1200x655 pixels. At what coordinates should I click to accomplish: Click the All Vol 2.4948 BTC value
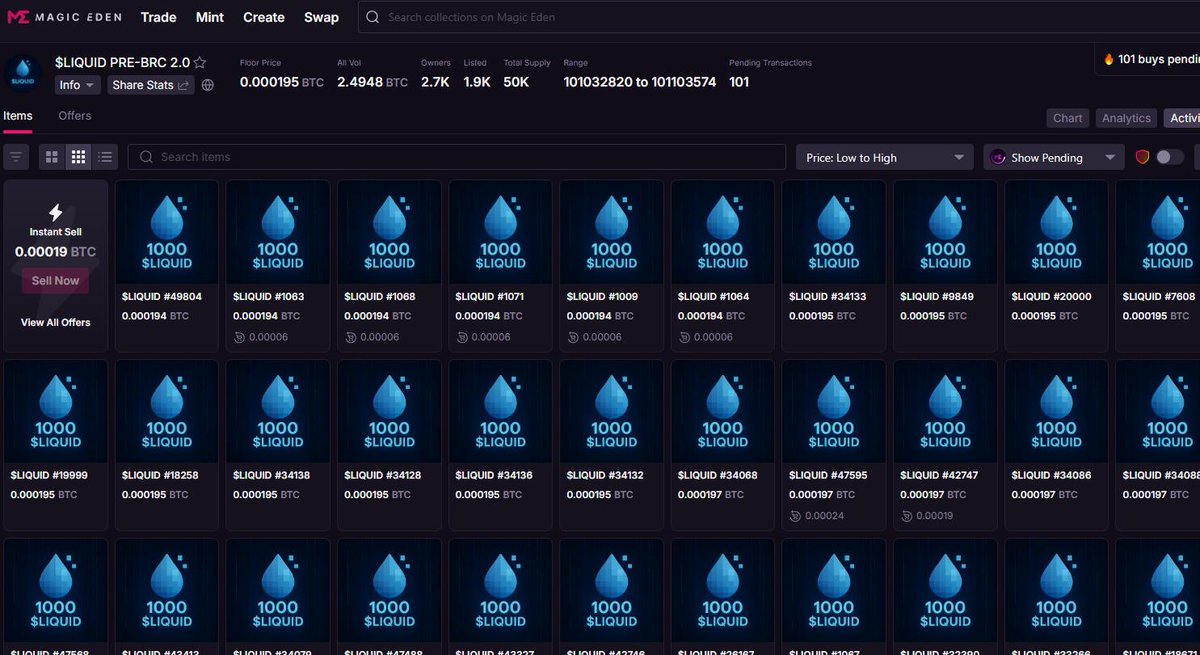(x=372, y=82)
